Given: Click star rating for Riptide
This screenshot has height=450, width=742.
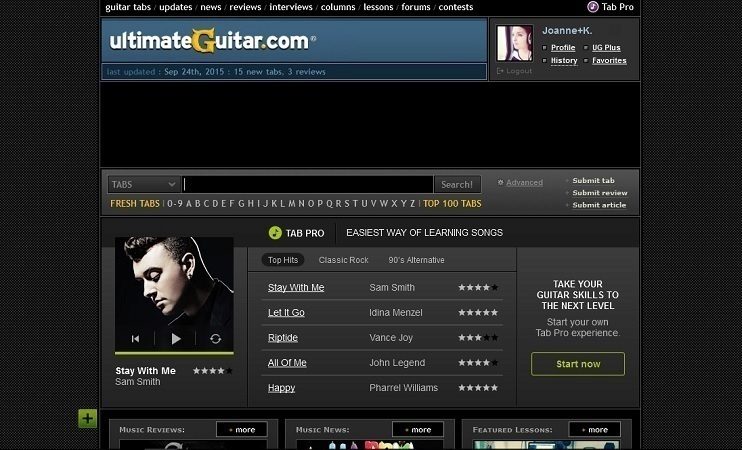Looking at the screenshot, I should point(478,337).
